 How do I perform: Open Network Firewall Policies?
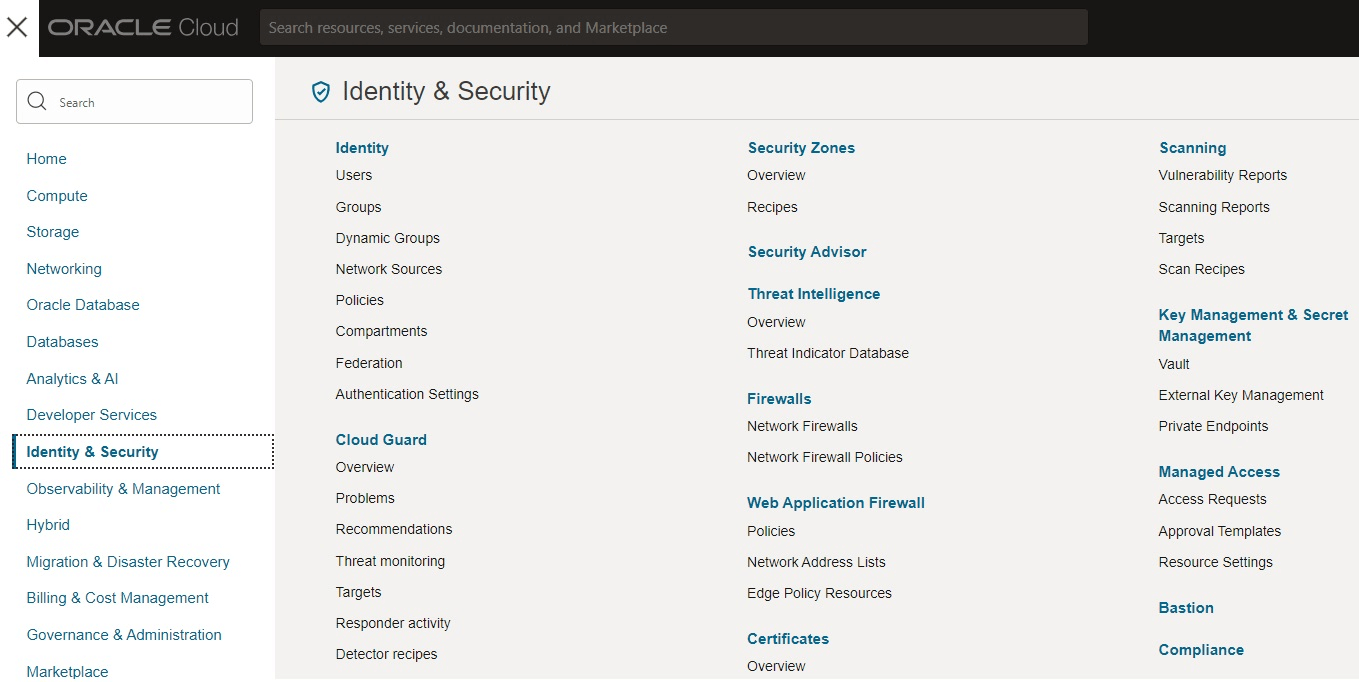824,457
